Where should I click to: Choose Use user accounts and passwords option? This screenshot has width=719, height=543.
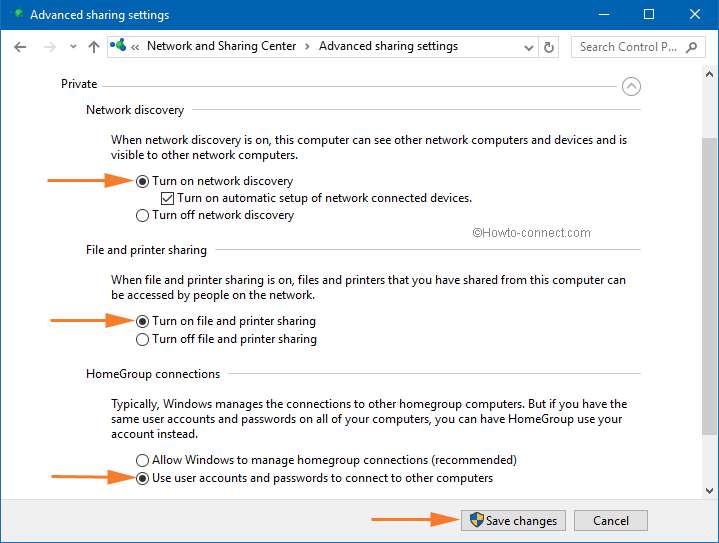315,478
